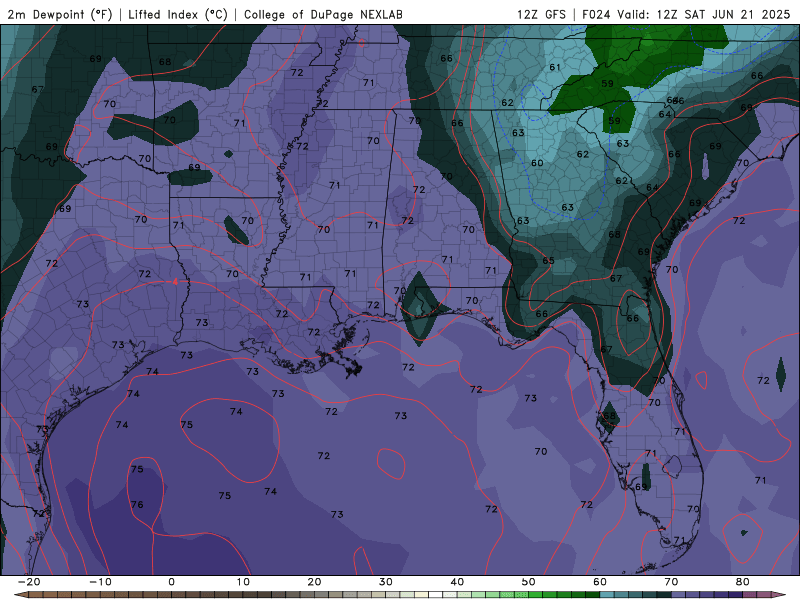Viewport: 800px width, 600px height.
Task: Click the 65 dewpoint value on the map
Action: (548, 260)
